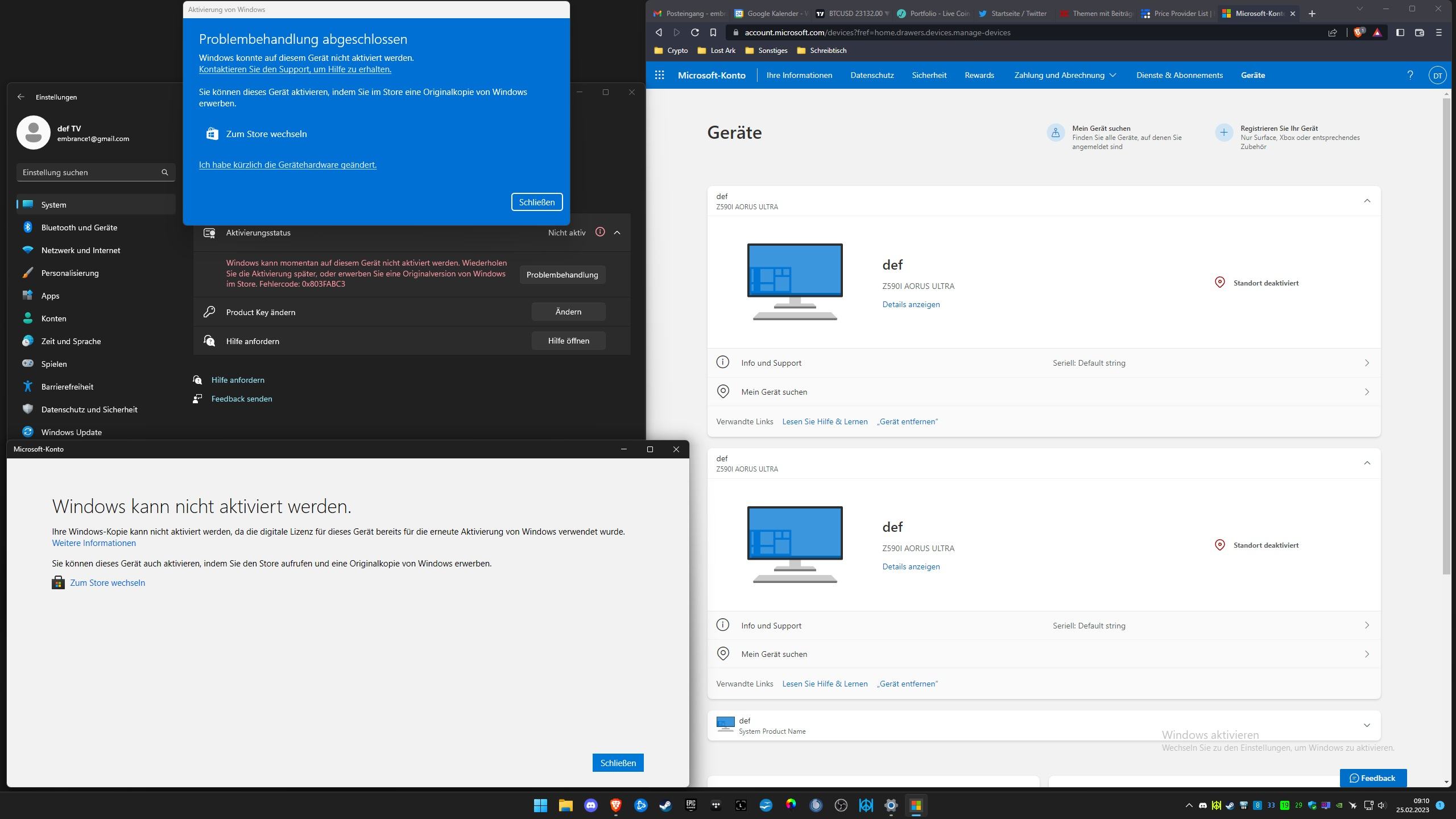Select Bluetooth und Geräte in Settings sidebar

click(x=96, y=227)
